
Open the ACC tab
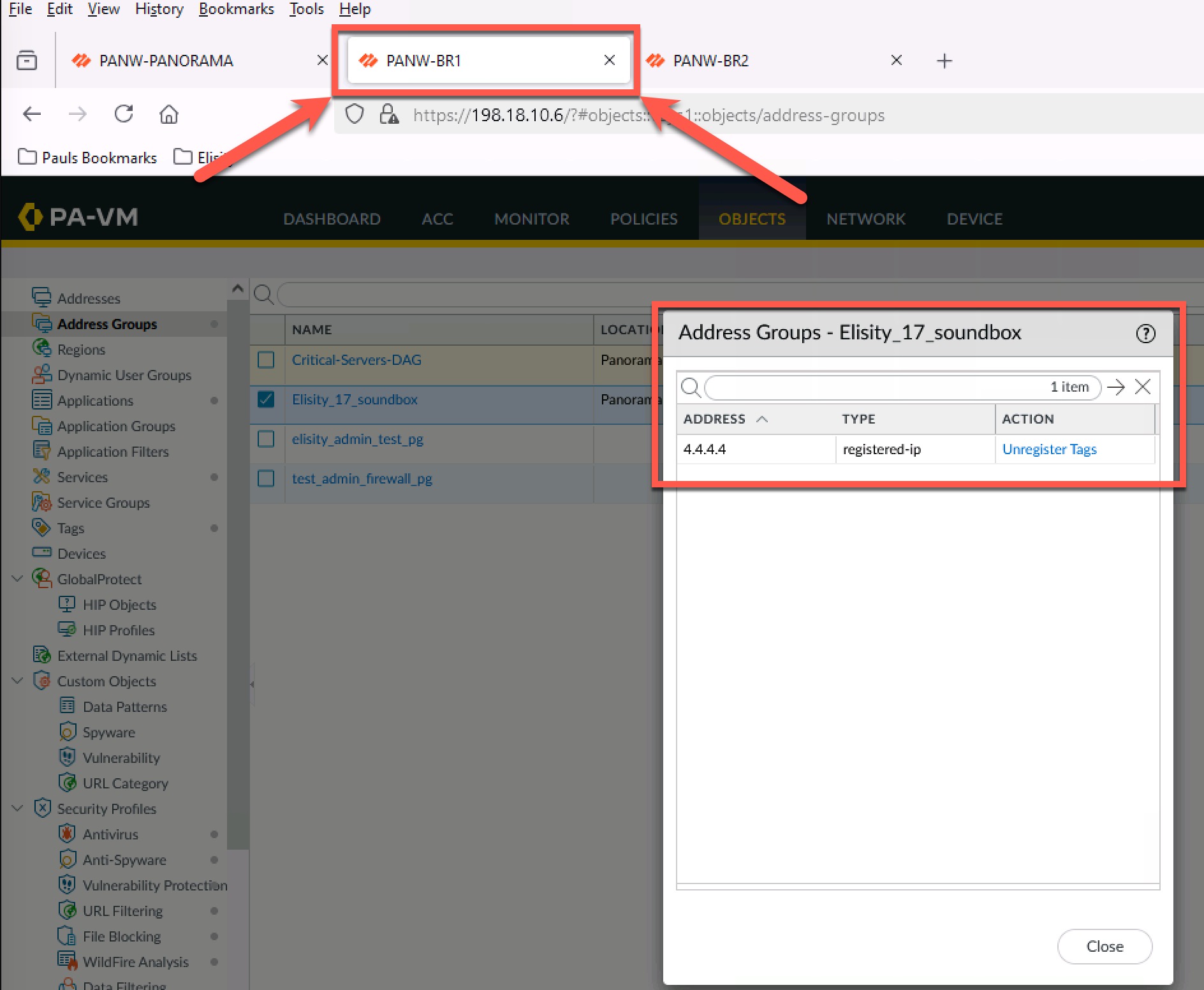[x=437, y=219]
